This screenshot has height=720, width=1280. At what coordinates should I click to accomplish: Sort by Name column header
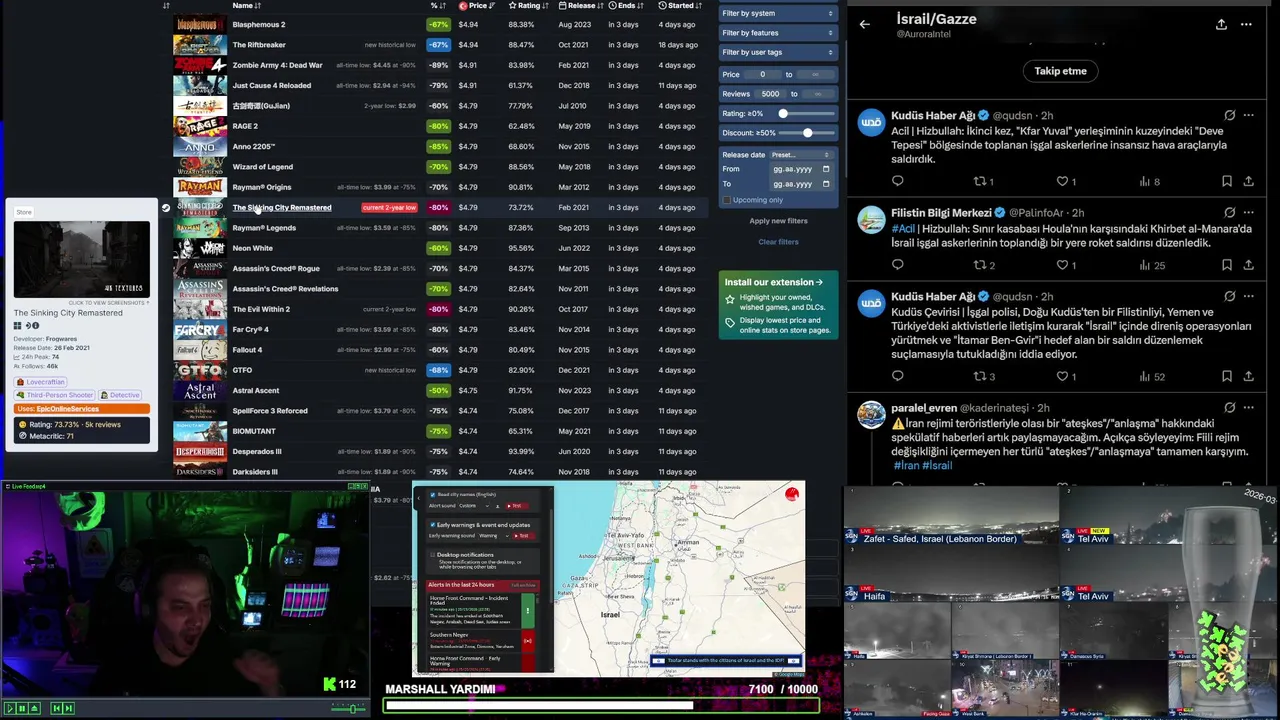[x=246, y=6]
